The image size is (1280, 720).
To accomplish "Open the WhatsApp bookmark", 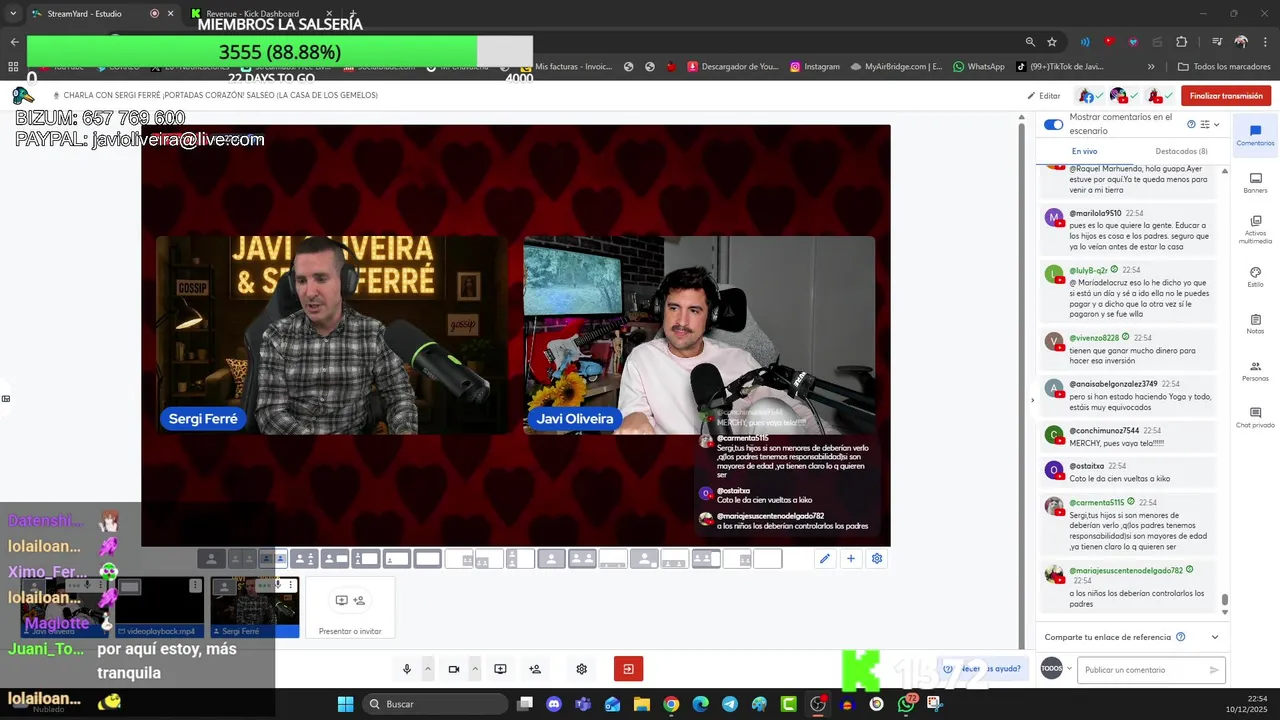I will click(978, 66).
